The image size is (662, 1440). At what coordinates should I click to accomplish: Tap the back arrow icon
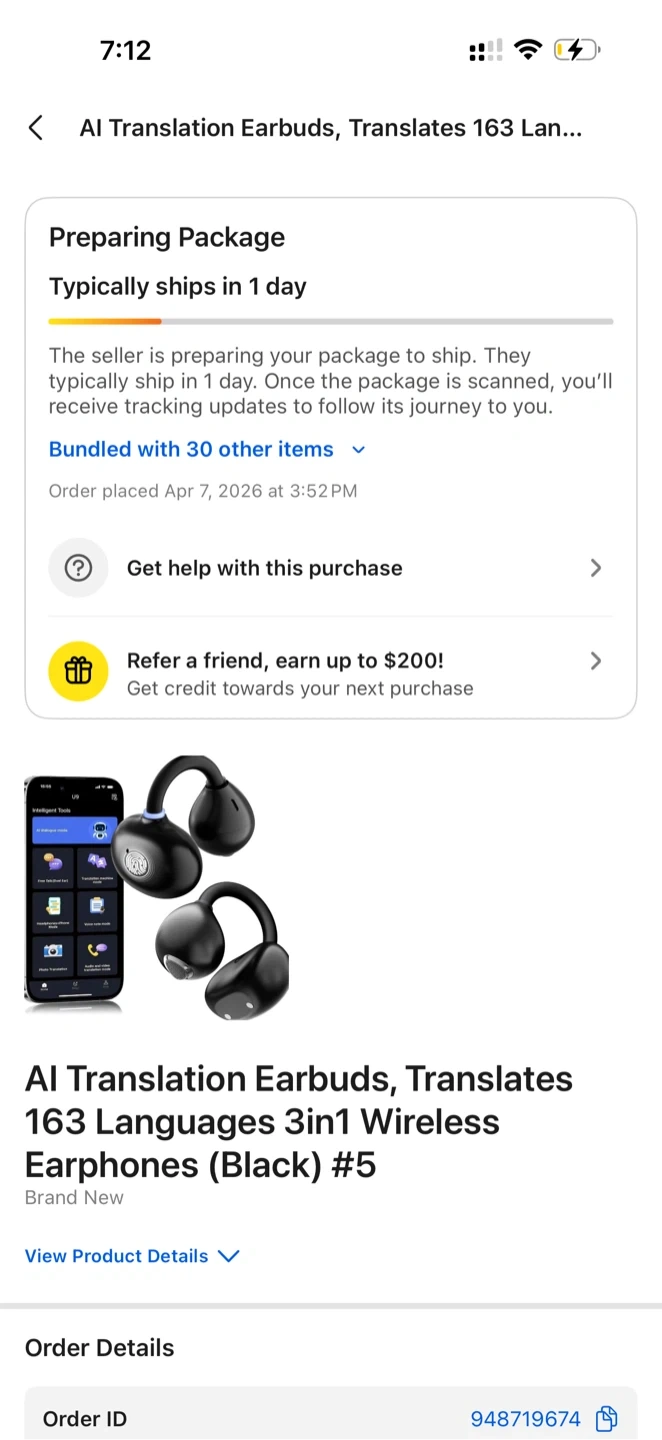coord(36,128)
